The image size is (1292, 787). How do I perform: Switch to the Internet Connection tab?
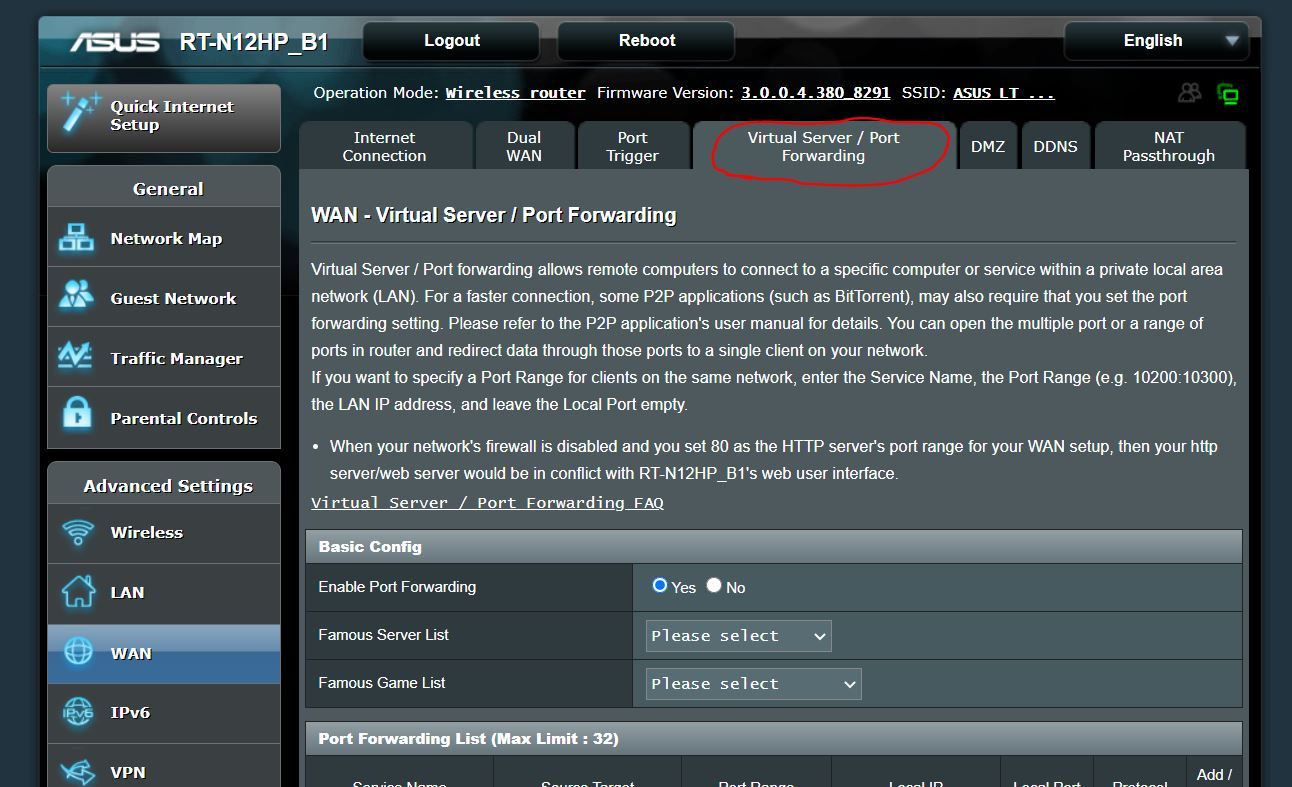pyautogui.click(x=385, y=146)
